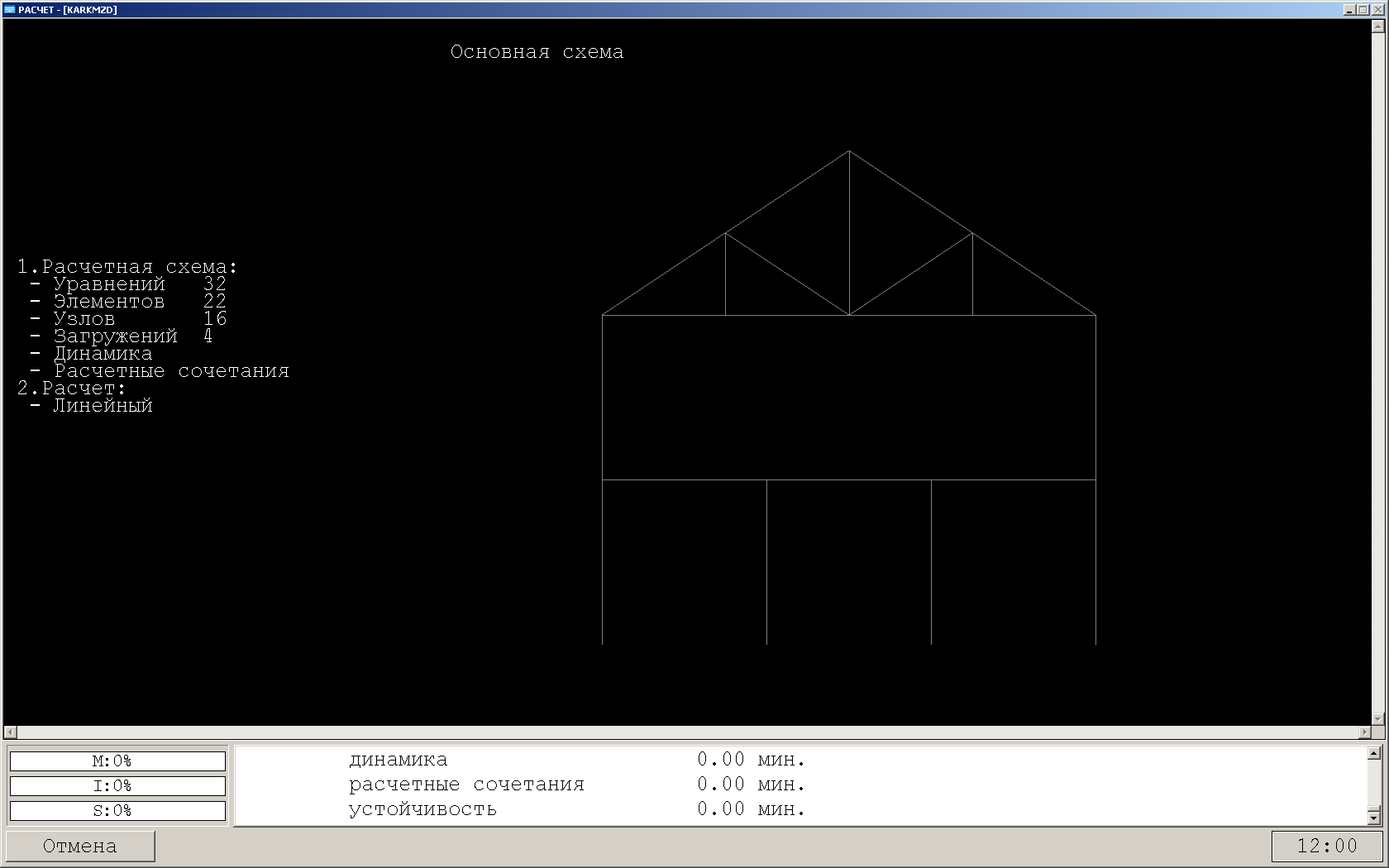The image size is (1389, 868).
Task: Click the '1.Расчетная схема:' line
Action: coord(127,267)
